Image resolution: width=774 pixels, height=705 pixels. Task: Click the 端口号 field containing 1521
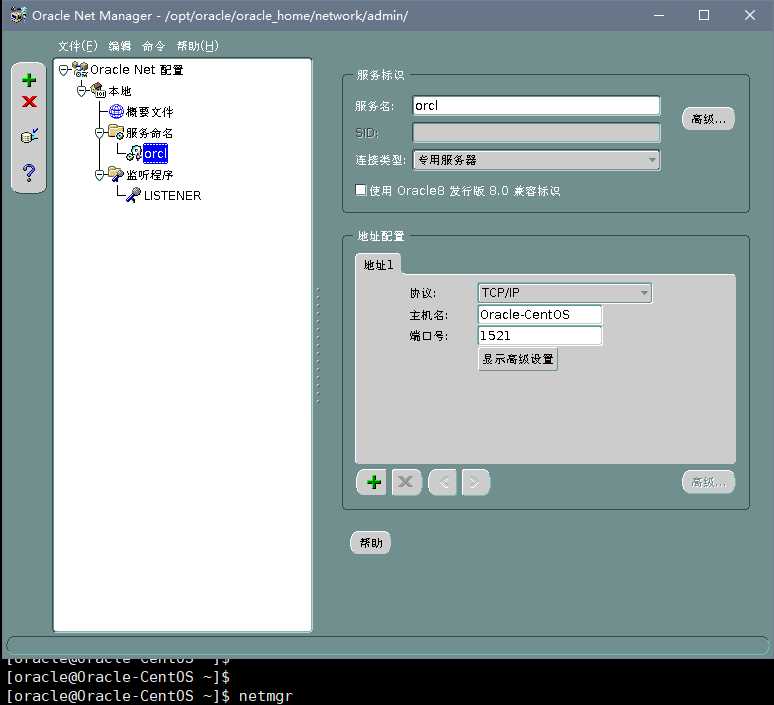pyautogui.click(x=540, y=336)
